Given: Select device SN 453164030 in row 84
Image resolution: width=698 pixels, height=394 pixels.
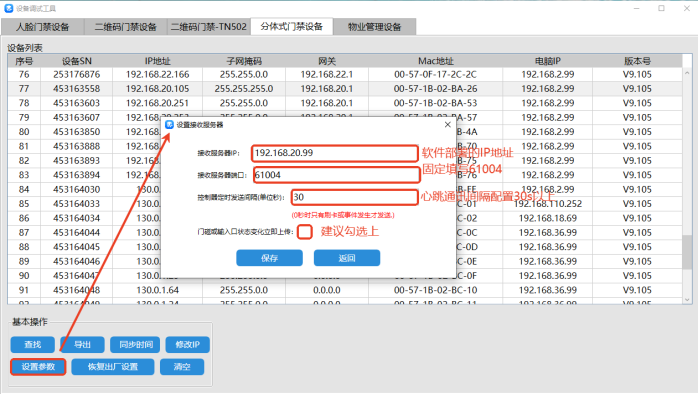Looking at the screenshot, I should pos(77,189).
